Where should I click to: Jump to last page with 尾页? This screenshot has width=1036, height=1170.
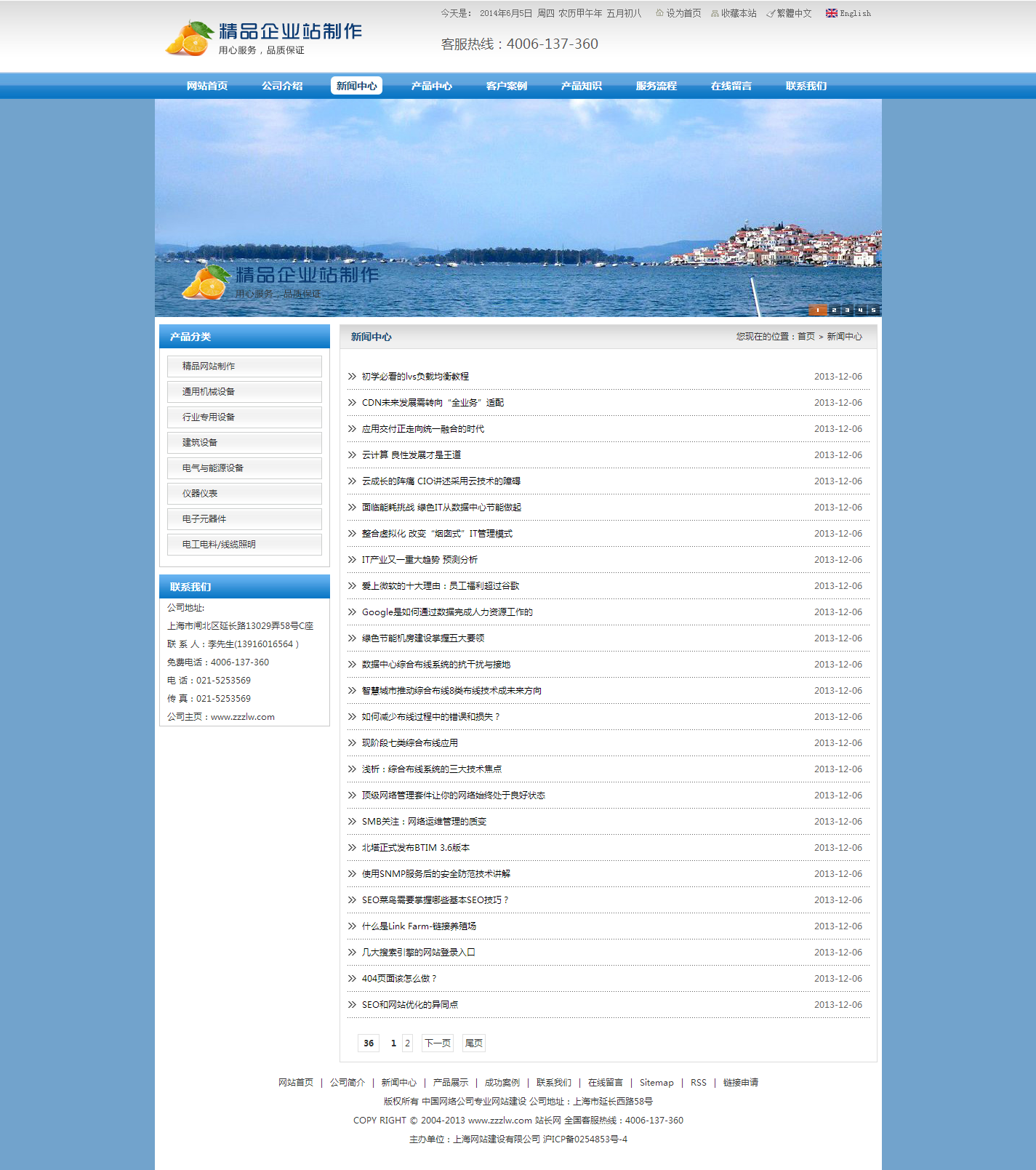[474, 1043]
